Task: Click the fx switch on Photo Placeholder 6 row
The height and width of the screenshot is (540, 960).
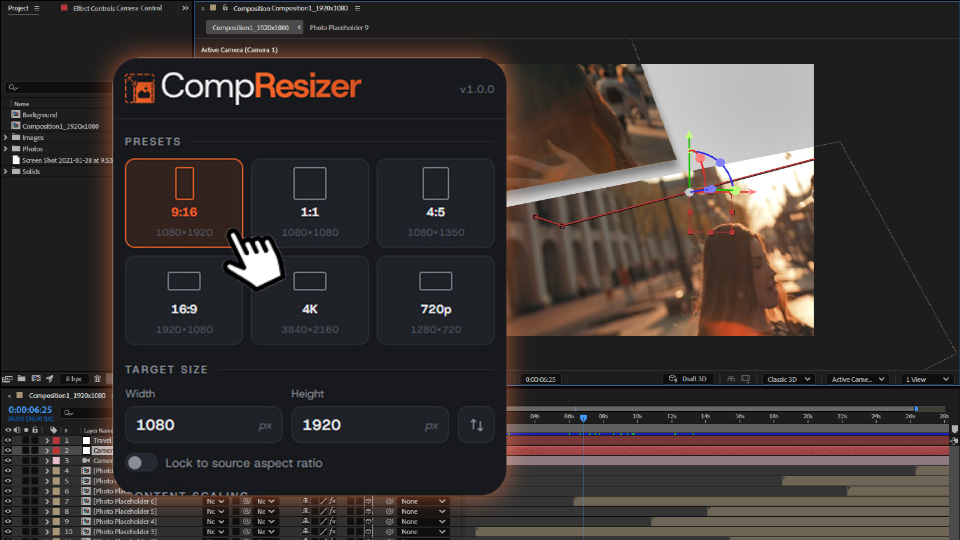Action: (x=332, y=501)
